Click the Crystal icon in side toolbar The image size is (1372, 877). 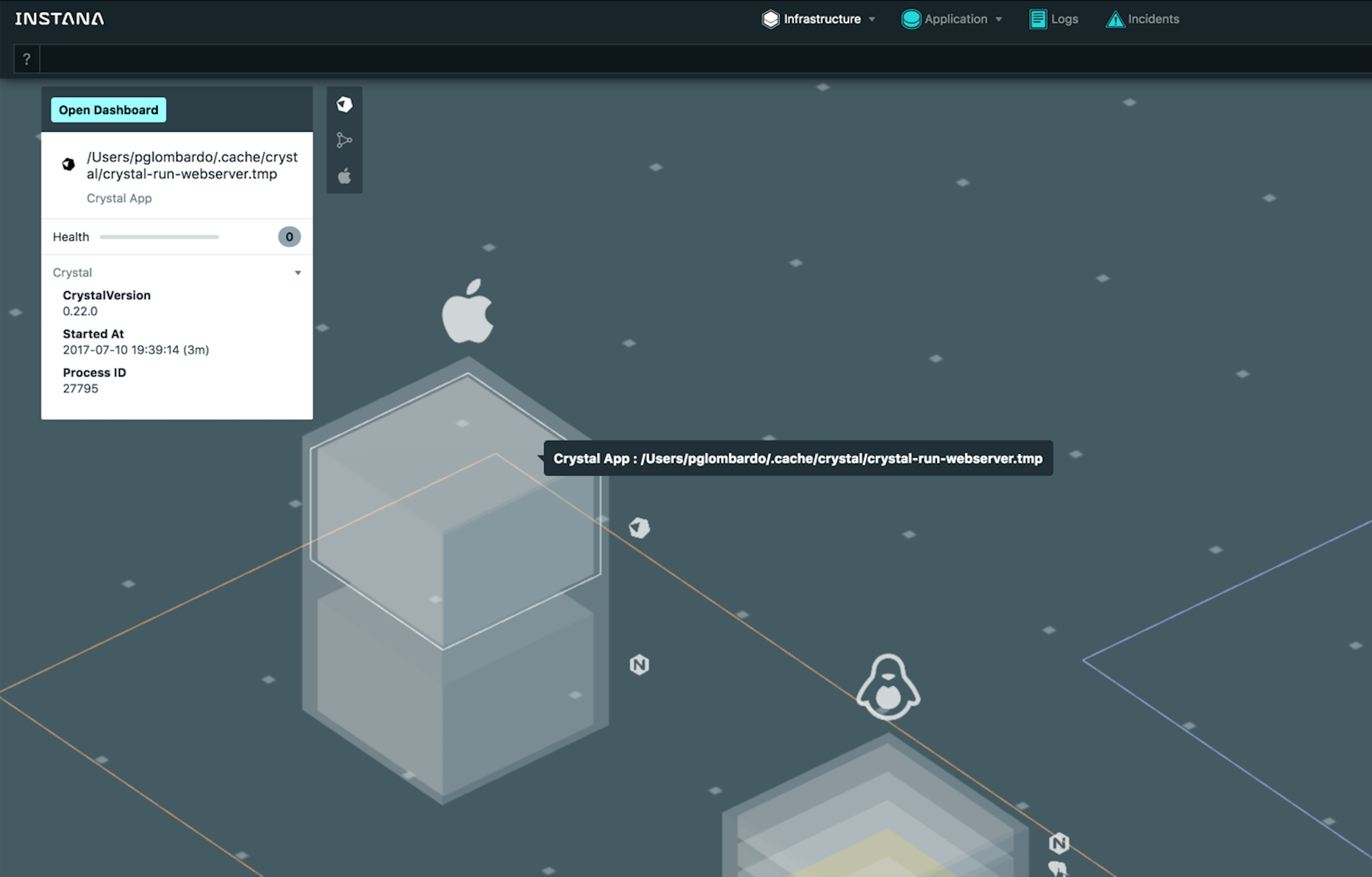pyautogui.click(x=344, y=104)
